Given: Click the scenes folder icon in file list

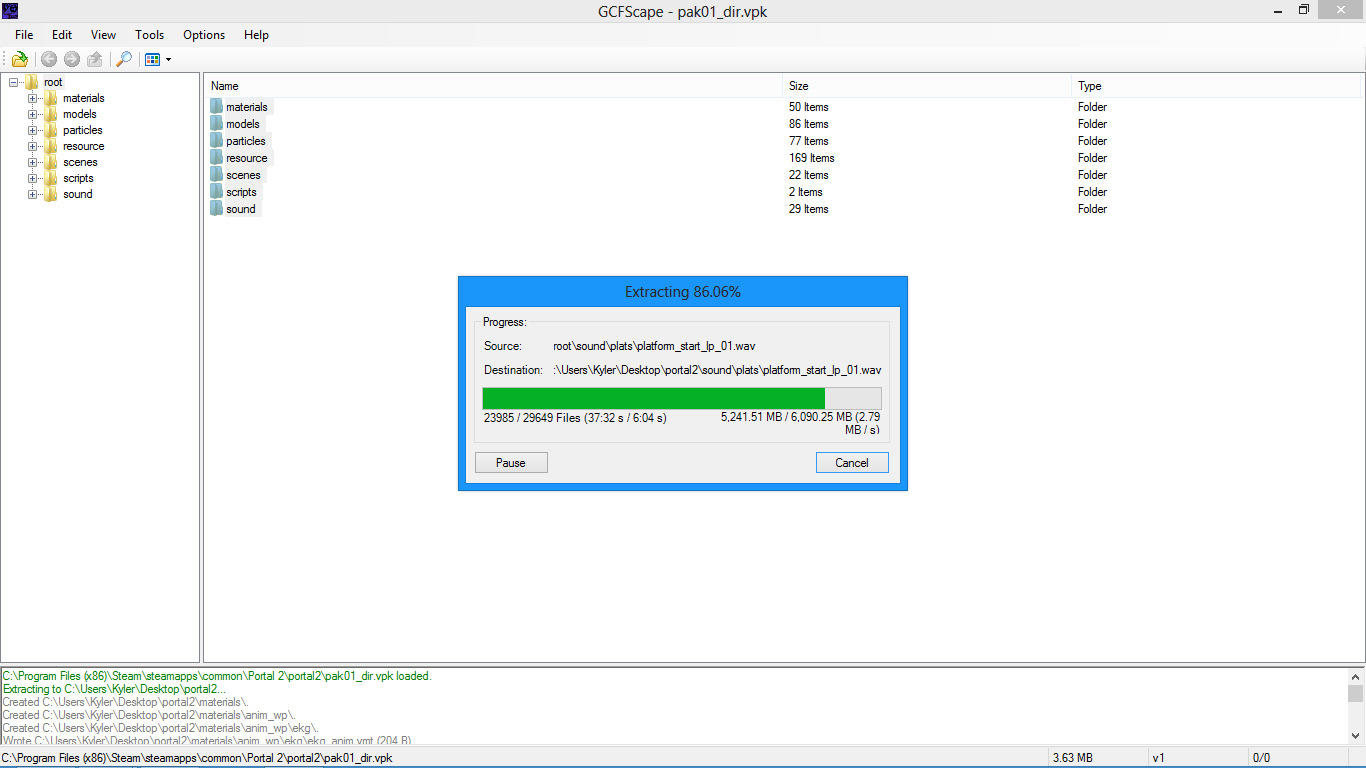Looking at the screenshot, I should coord(217,175).
